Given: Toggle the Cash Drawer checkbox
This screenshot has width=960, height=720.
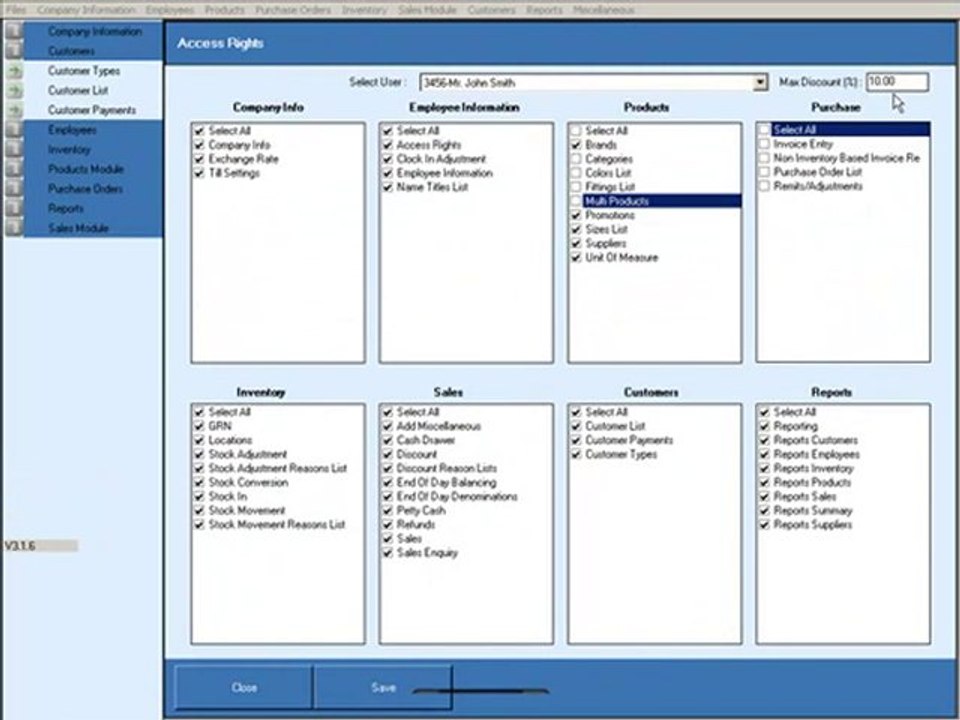Looking at the screenshot, I should 388,440.
